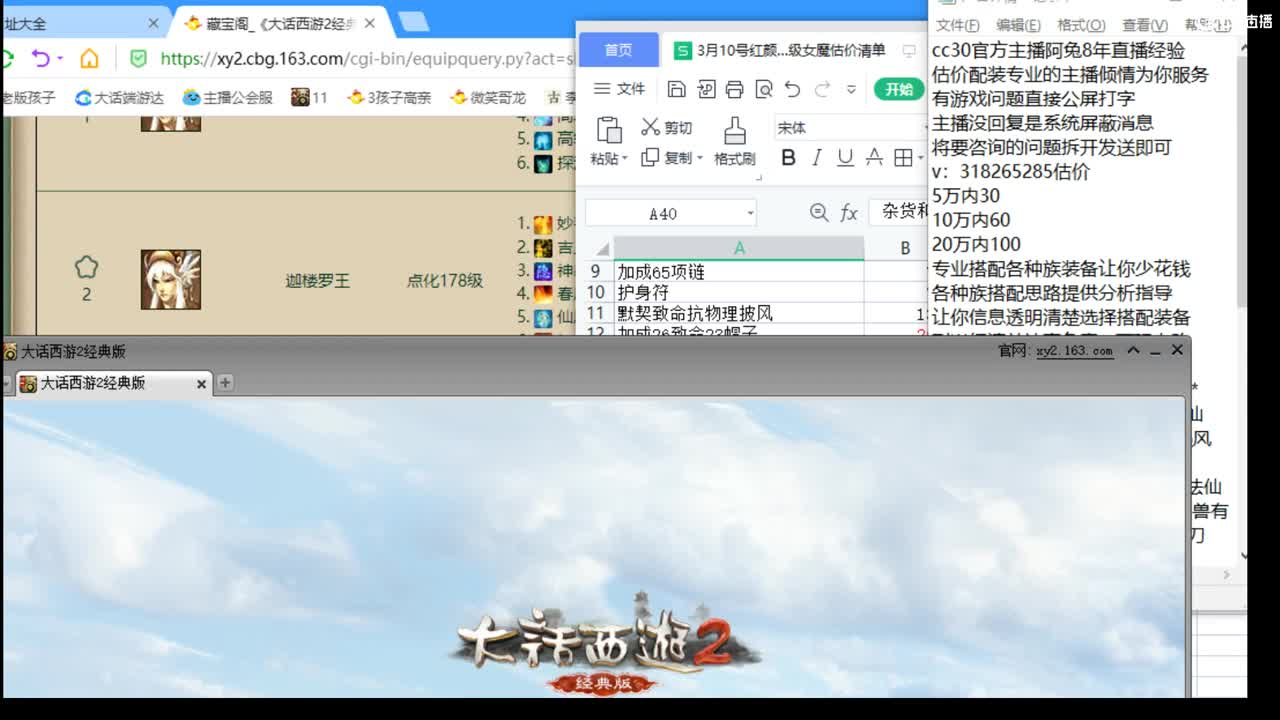The image size is (1280, 720).
Task: Click the A40 name box
Action: 663,213
